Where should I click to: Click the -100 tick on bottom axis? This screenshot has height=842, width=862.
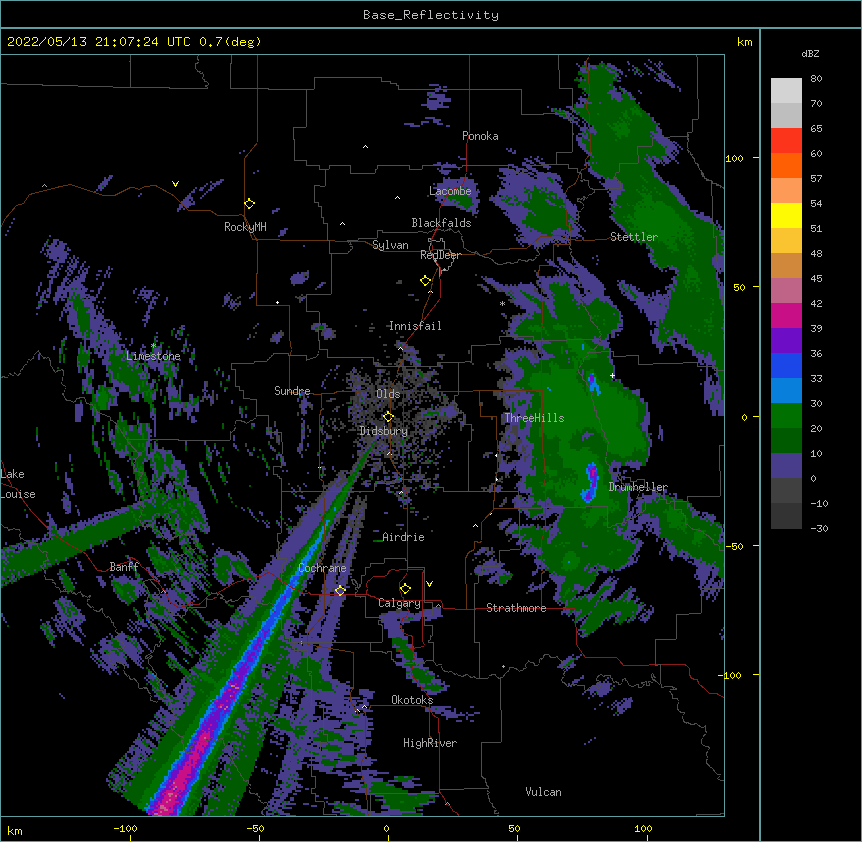[x=125, y=828]
